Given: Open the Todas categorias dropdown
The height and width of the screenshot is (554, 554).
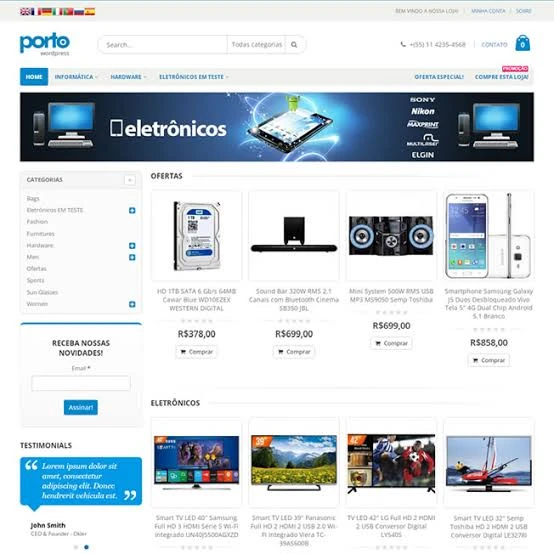Looking at the screenshot, I should pos(257,45).
